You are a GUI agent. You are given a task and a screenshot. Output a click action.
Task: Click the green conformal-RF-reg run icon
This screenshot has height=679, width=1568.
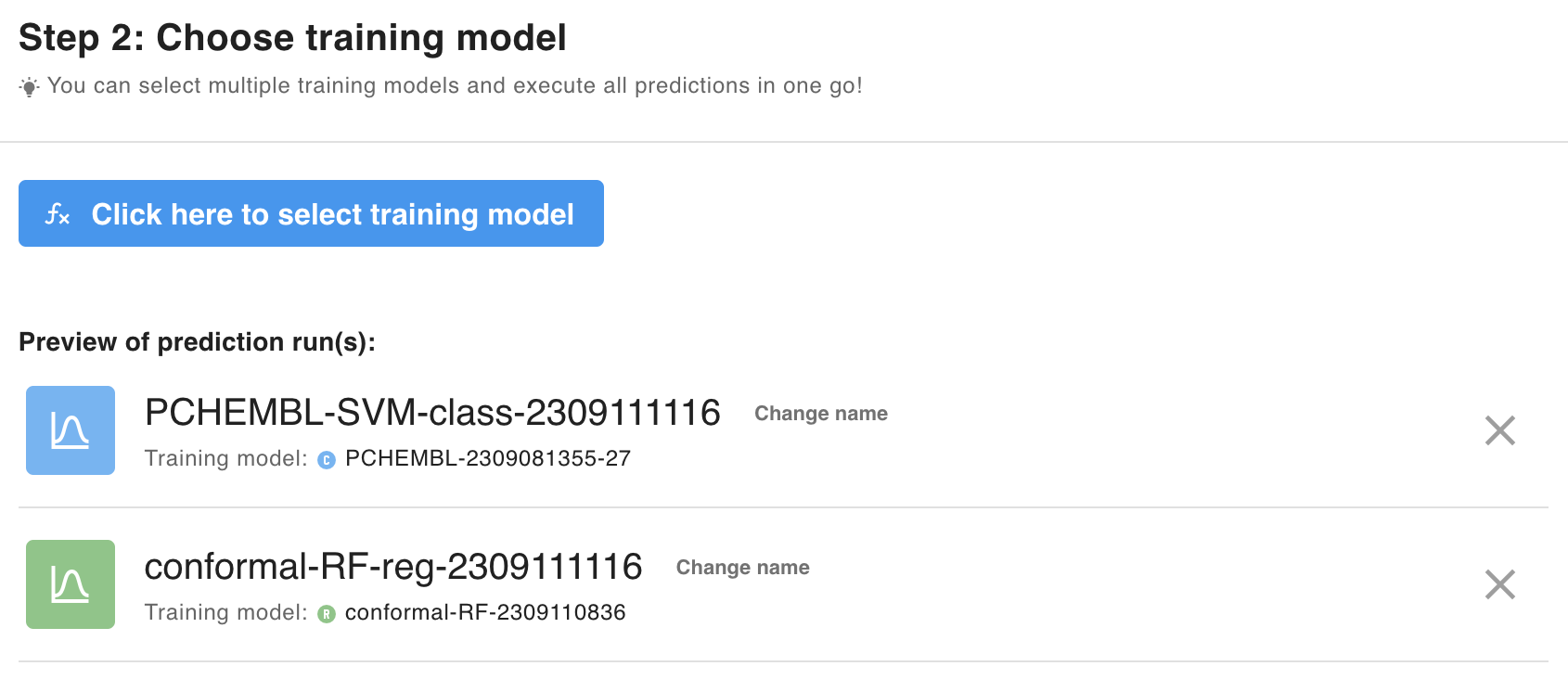pos(71,584)
